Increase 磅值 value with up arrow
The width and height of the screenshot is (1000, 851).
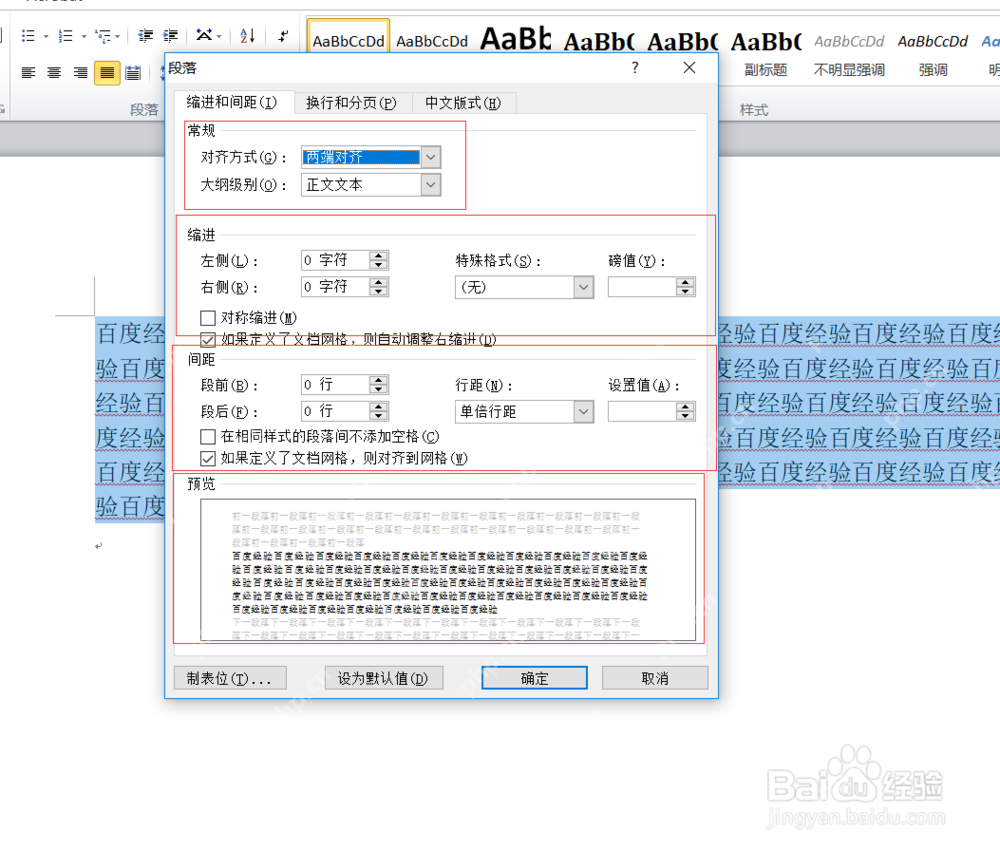pyautogui.click(x=686, y=283)
